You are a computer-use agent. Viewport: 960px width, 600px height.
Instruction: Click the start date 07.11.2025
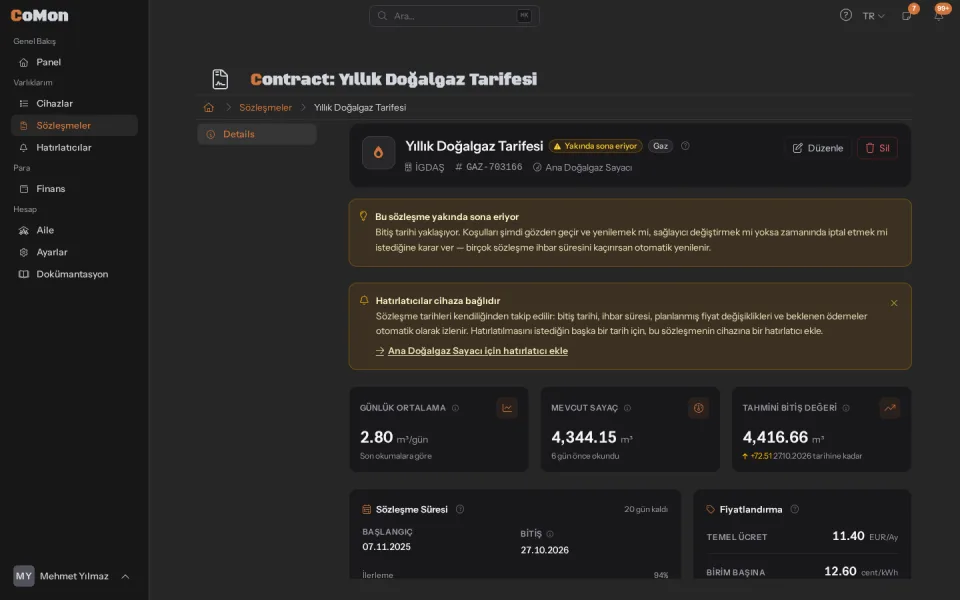pyautogui.click(x=386, y=547)
